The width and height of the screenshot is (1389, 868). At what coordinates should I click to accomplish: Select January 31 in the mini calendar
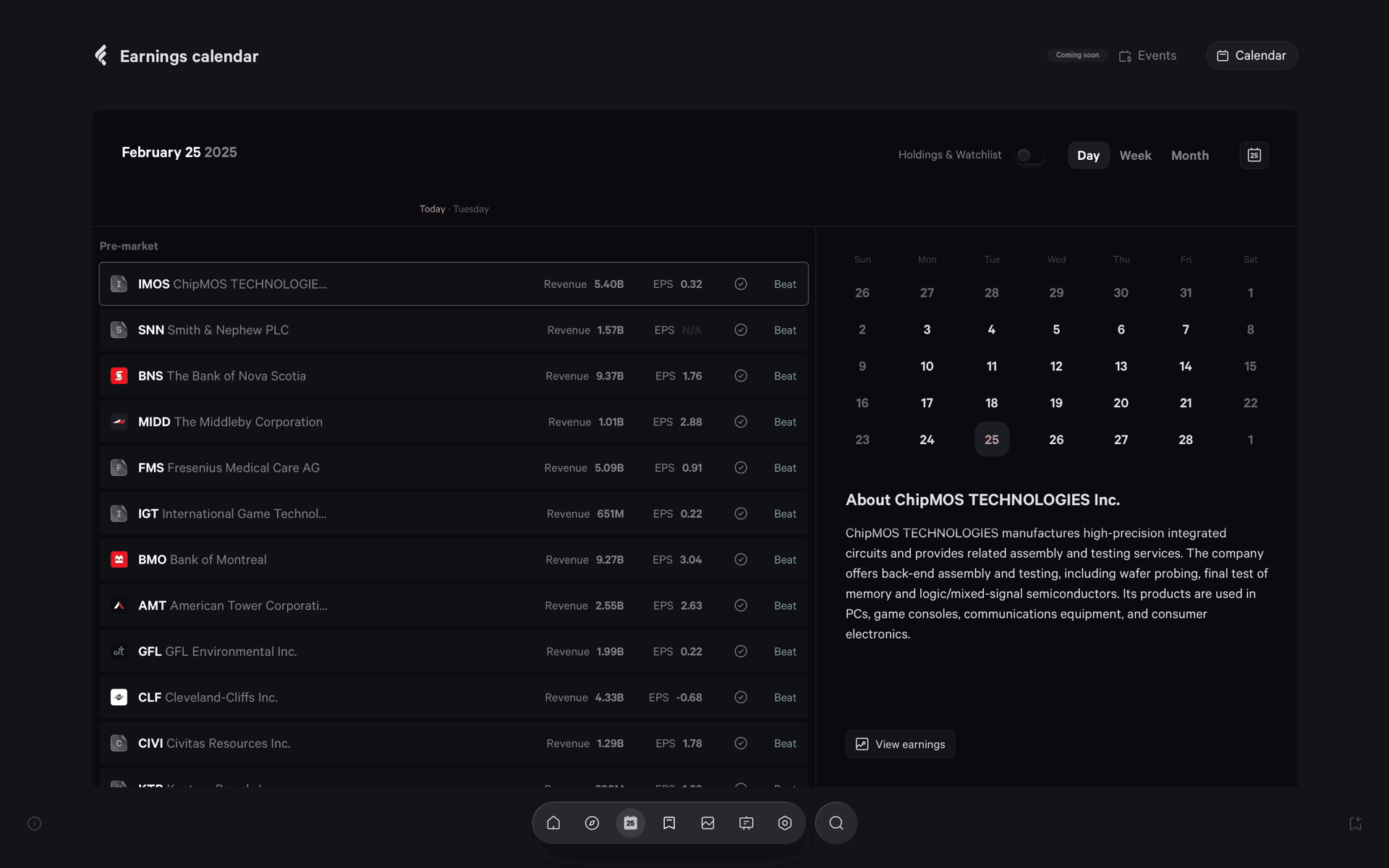click(x=1186, y=293)
